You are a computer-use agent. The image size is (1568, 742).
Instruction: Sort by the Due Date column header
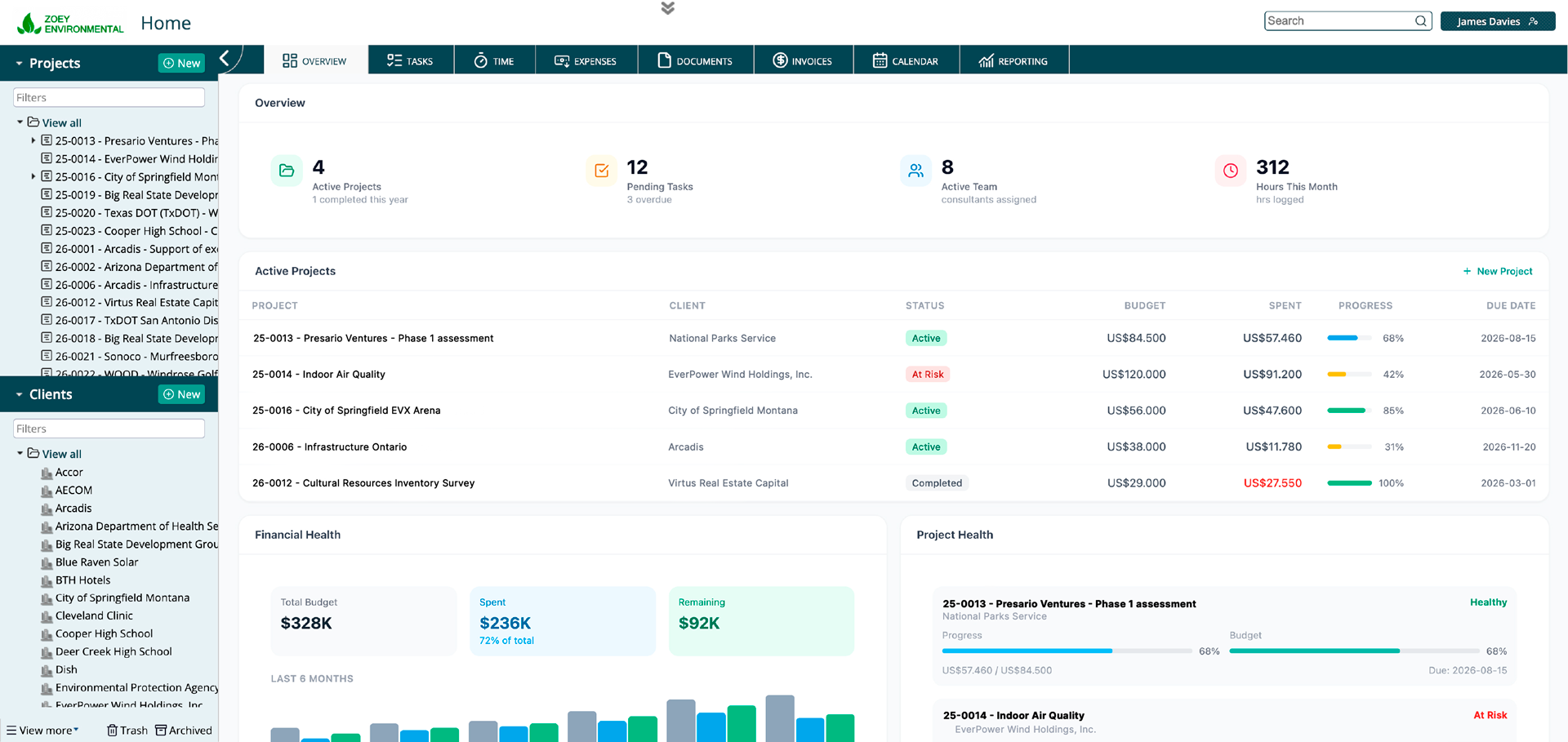tap(1510, 305)
